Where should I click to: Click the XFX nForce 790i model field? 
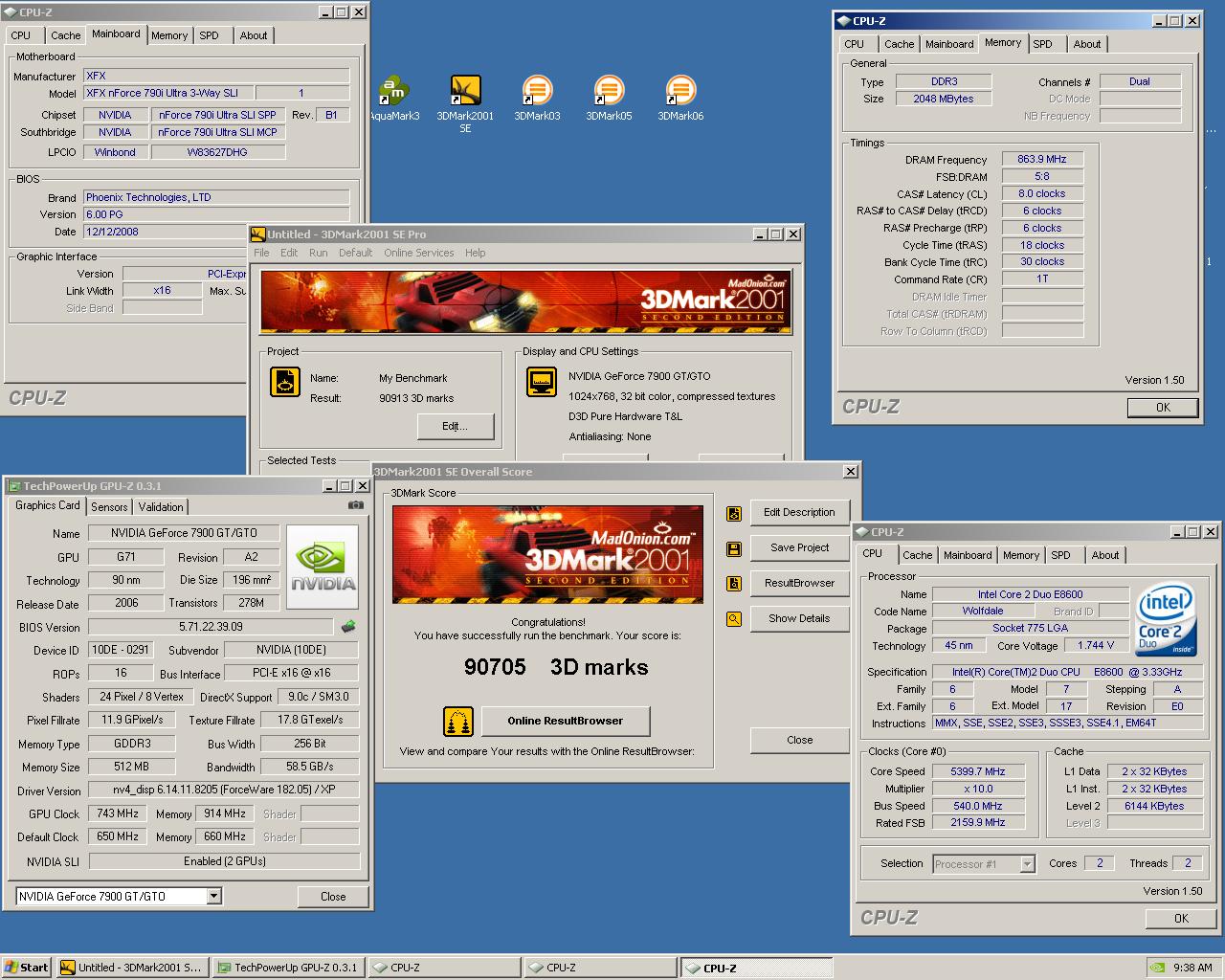(168, 93)
